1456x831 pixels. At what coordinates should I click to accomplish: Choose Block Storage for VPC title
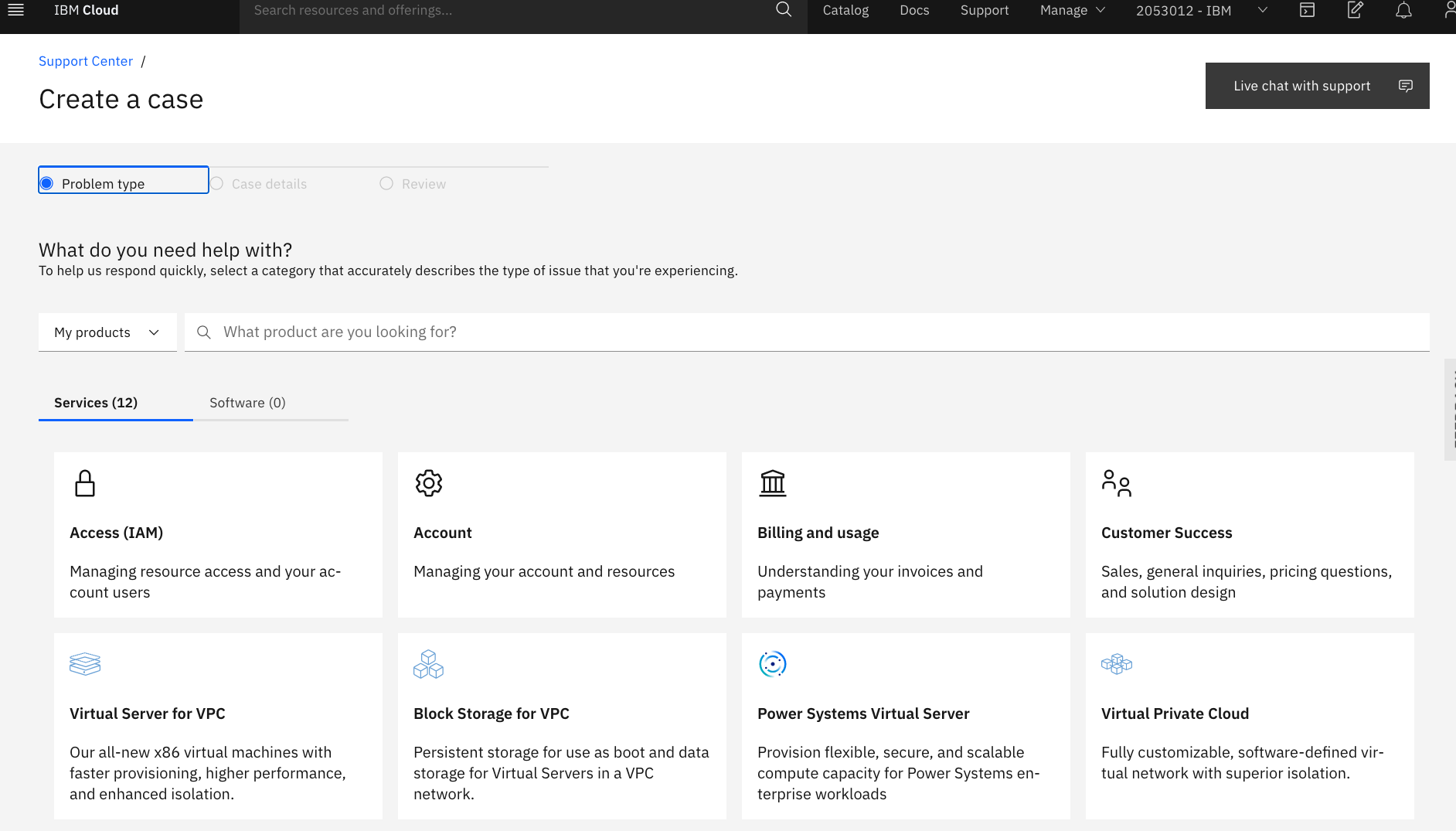(492, 714)
